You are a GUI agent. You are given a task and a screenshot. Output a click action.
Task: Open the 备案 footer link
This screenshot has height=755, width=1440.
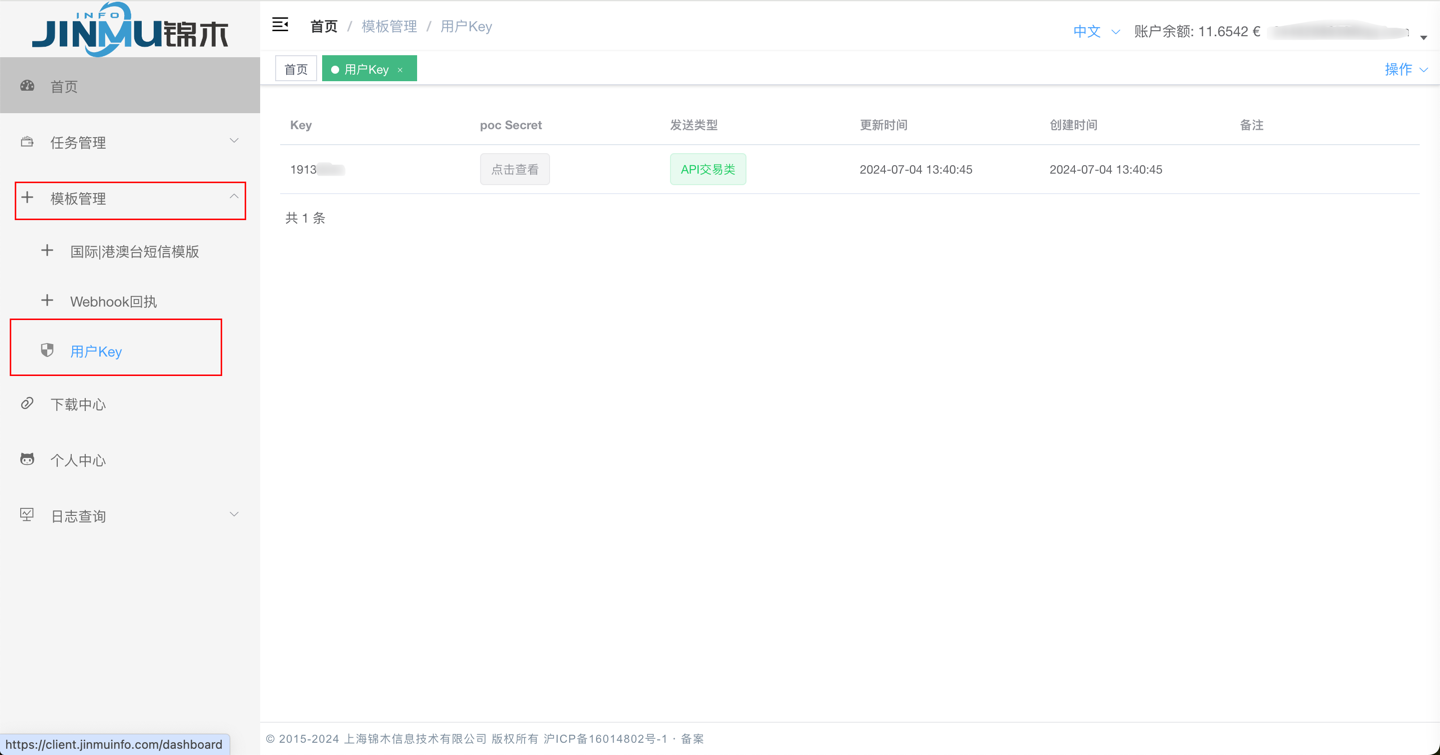pyautogui.click(x=692, y=739)
